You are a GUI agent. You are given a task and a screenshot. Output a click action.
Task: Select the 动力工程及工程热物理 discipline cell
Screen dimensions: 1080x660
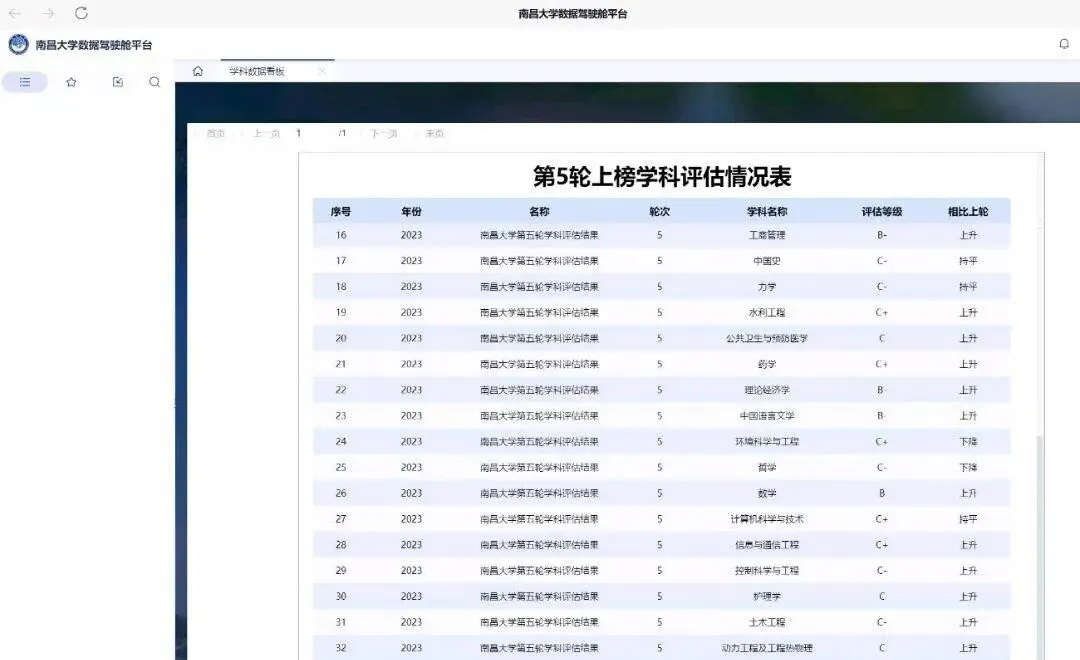(767, 648)
